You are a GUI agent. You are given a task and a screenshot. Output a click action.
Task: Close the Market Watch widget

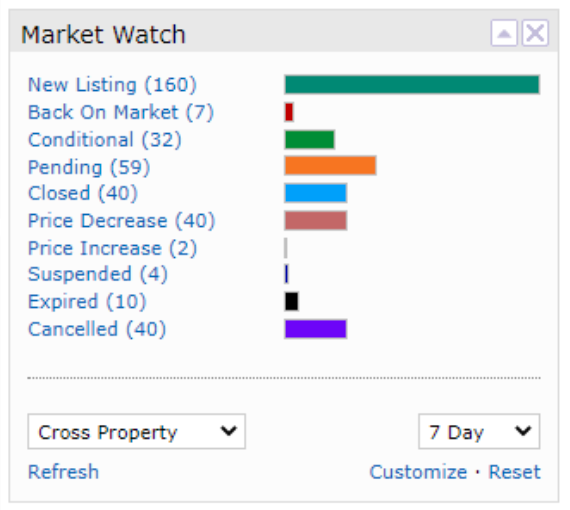(x=535, y=33)
